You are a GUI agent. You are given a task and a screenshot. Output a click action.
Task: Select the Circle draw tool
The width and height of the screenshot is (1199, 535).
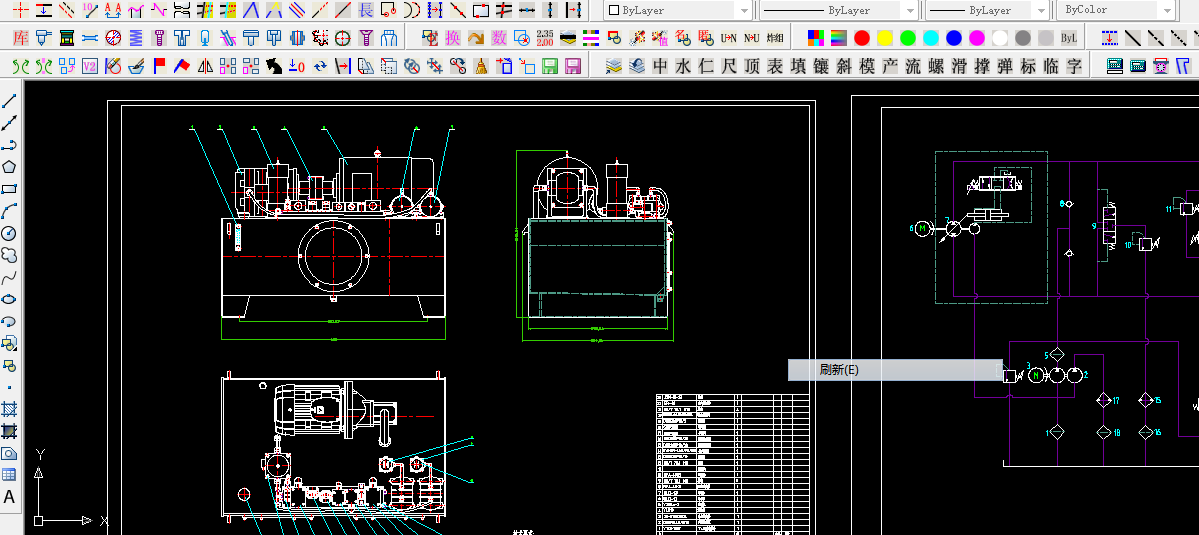click(9, 233)
